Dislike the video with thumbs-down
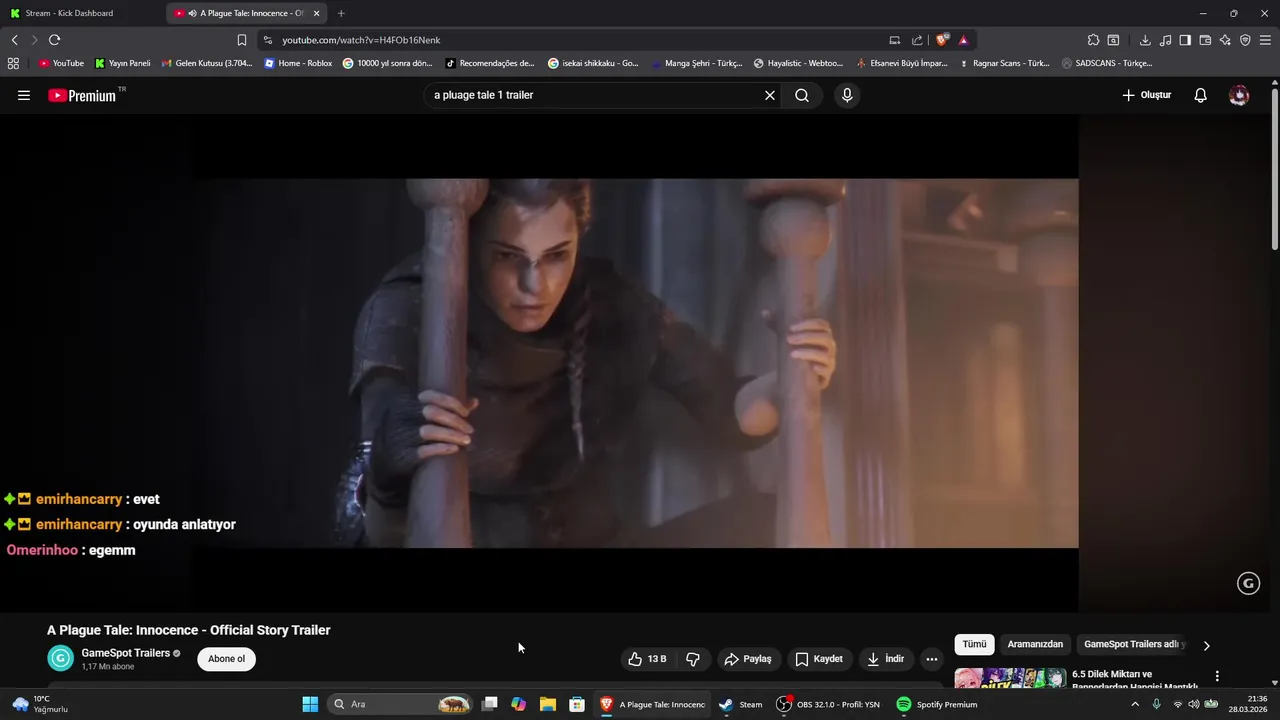 tap(693, 659)
